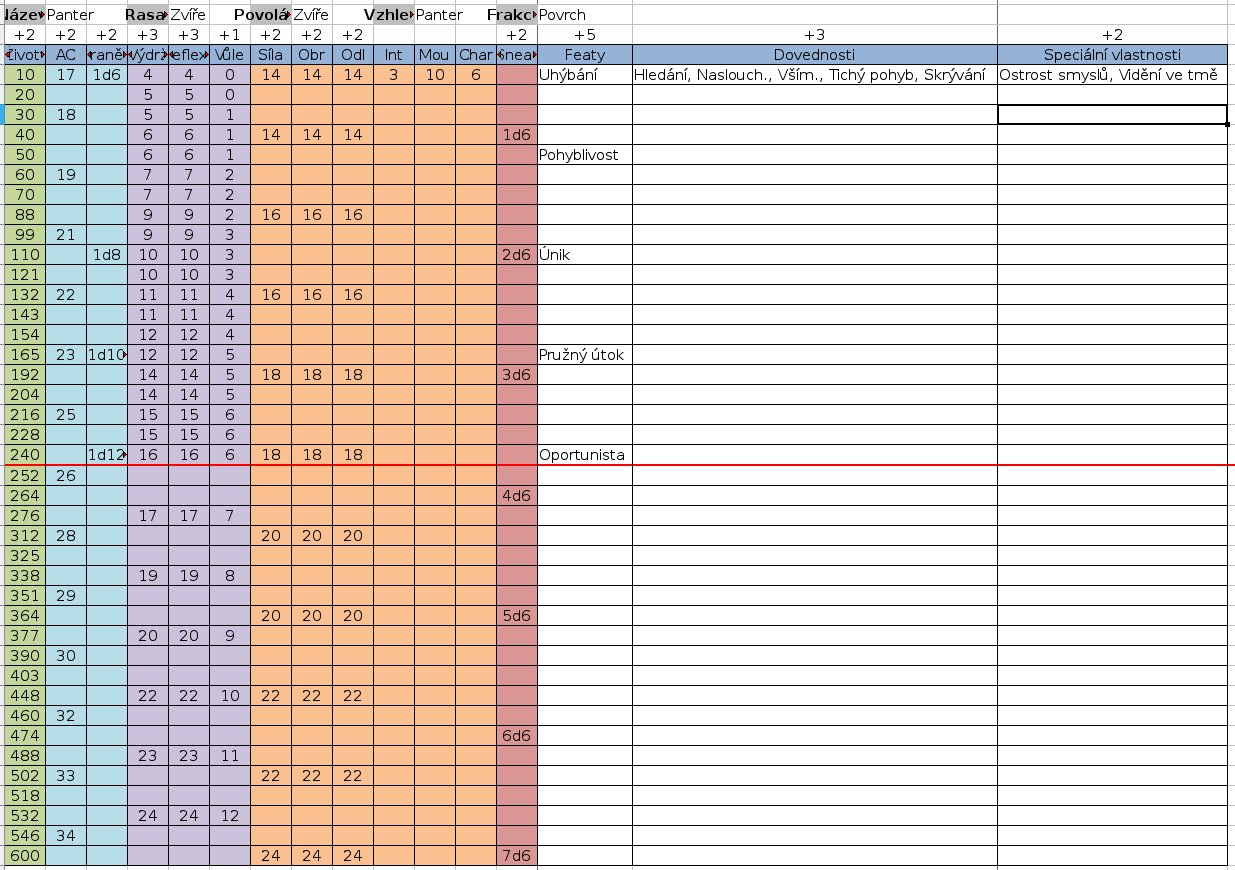Select the Zvíře cell beside Rasa
The height and width of the screenshot is (870, 1235).
click(x=188, y=15)
